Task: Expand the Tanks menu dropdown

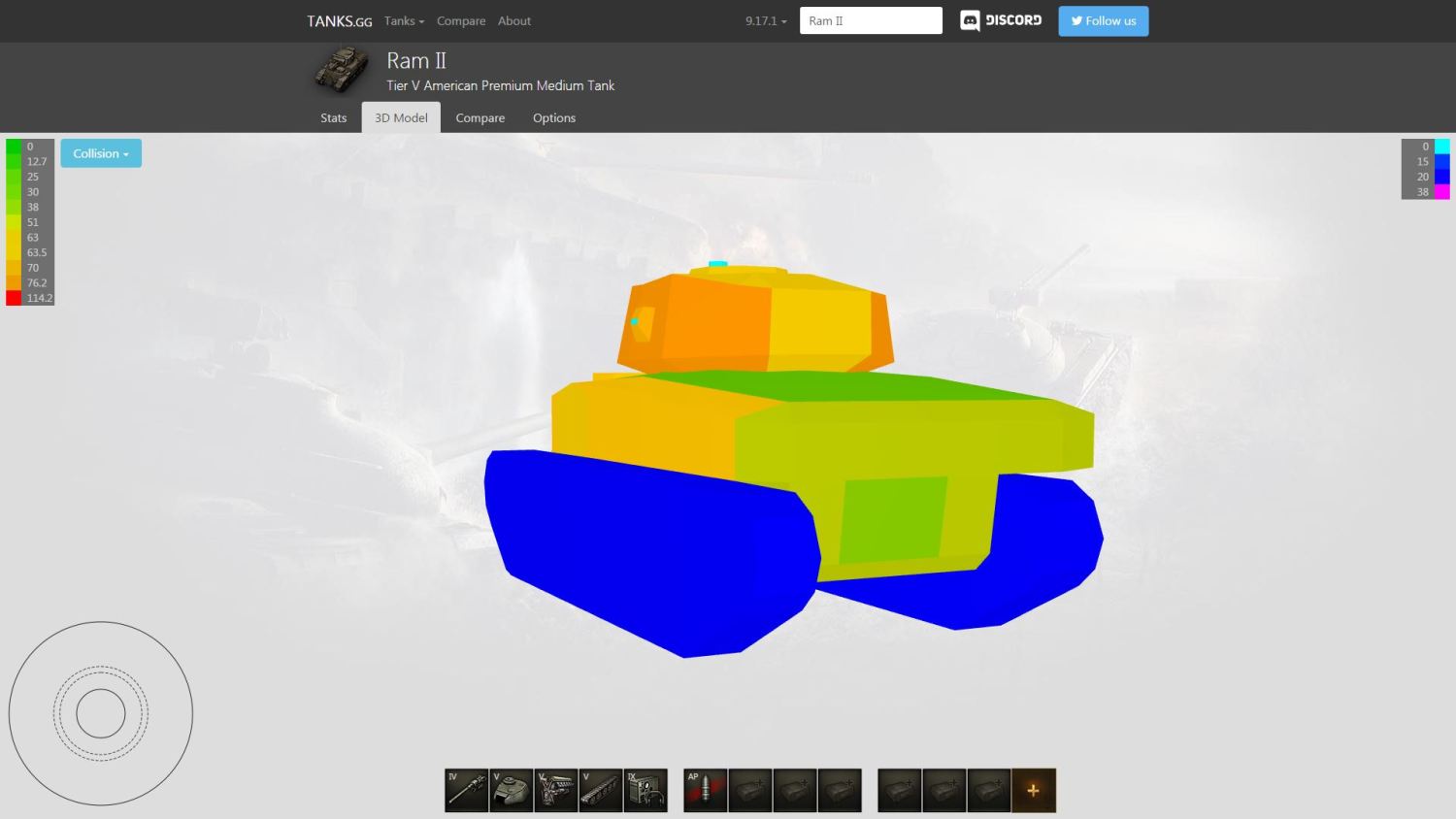Action: coord(404,20)
